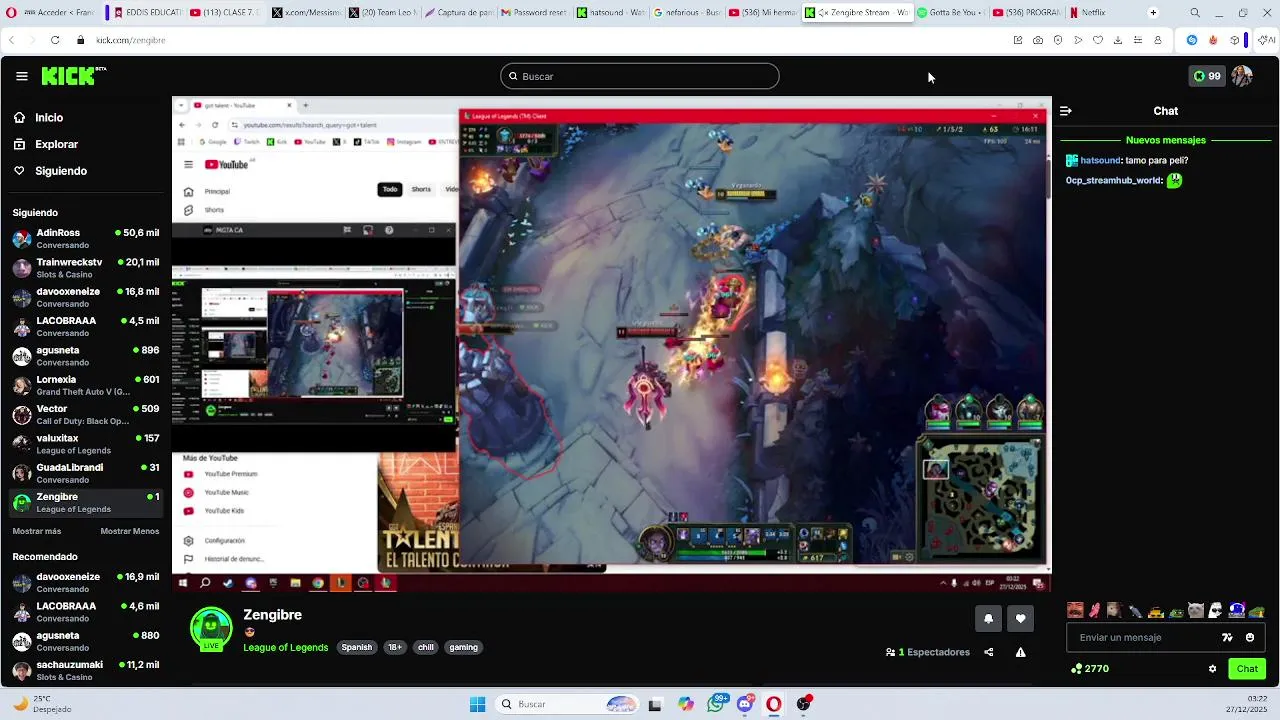Switch to the Password reset Gmail tab
1280x720 pixels.
point(534,13)
